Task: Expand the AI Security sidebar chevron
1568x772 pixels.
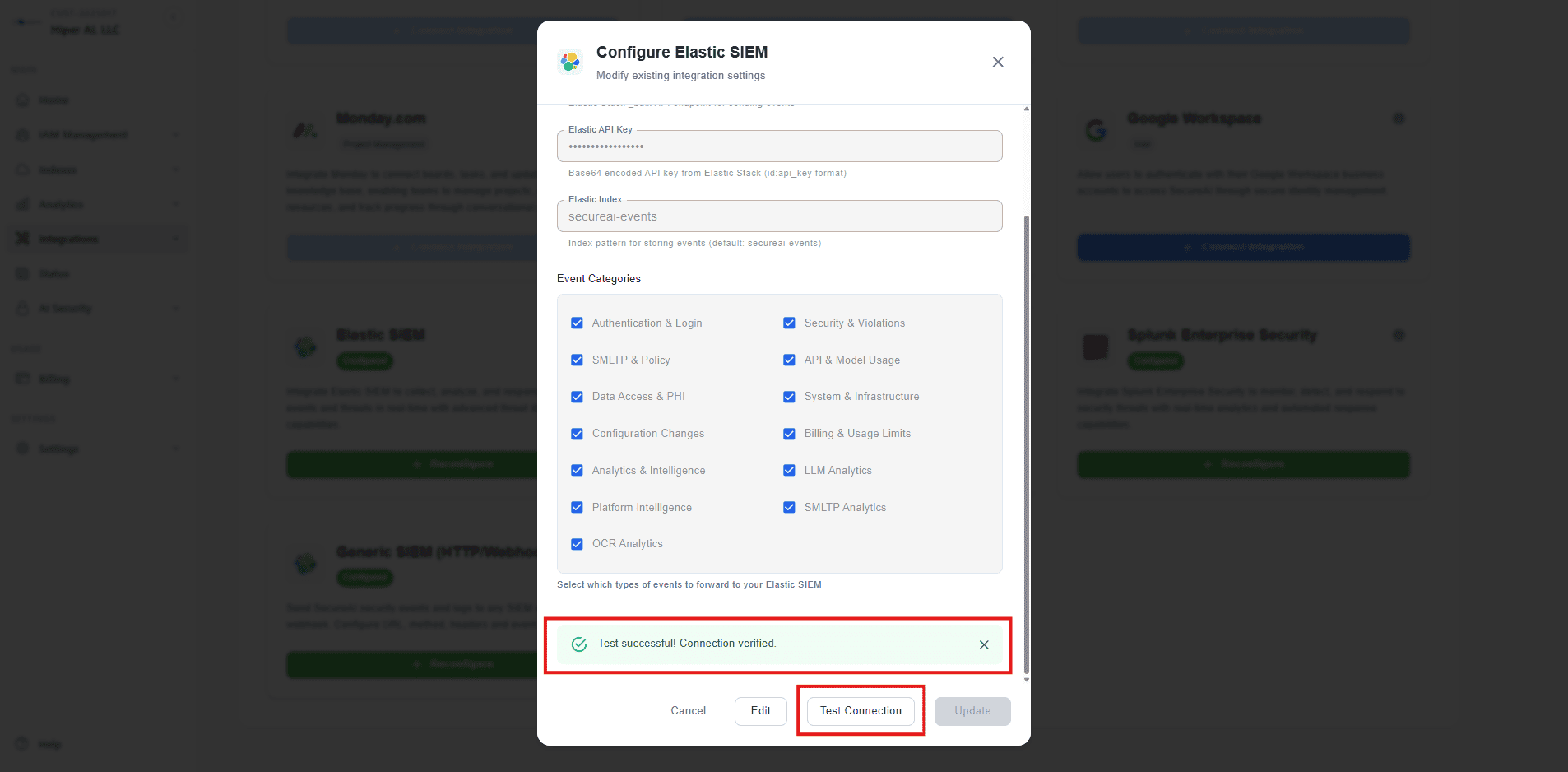Action: pos(175,309)
